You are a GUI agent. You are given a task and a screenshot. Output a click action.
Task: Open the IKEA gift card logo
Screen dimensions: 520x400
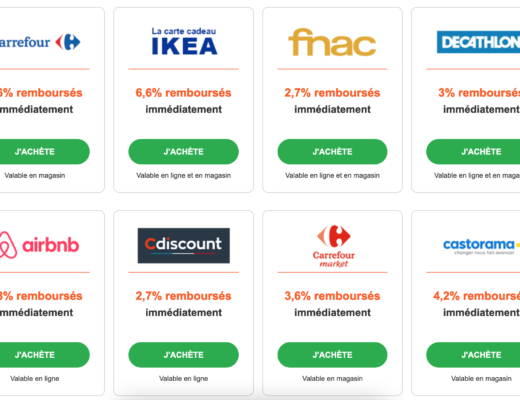point(184,41)
